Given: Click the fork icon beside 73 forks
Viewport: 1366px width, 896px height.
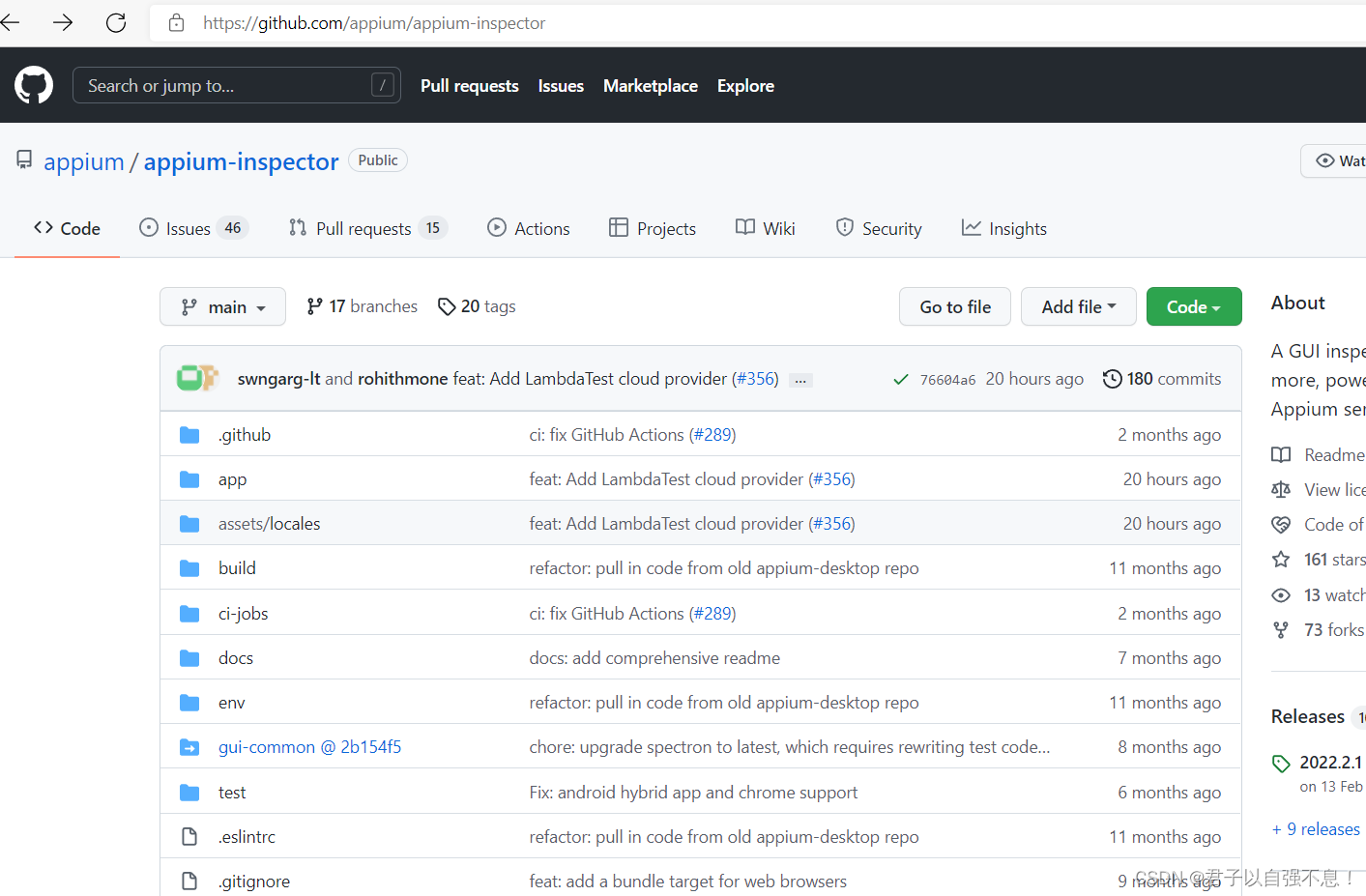Looking at the screenshot, I should 1281,630.
